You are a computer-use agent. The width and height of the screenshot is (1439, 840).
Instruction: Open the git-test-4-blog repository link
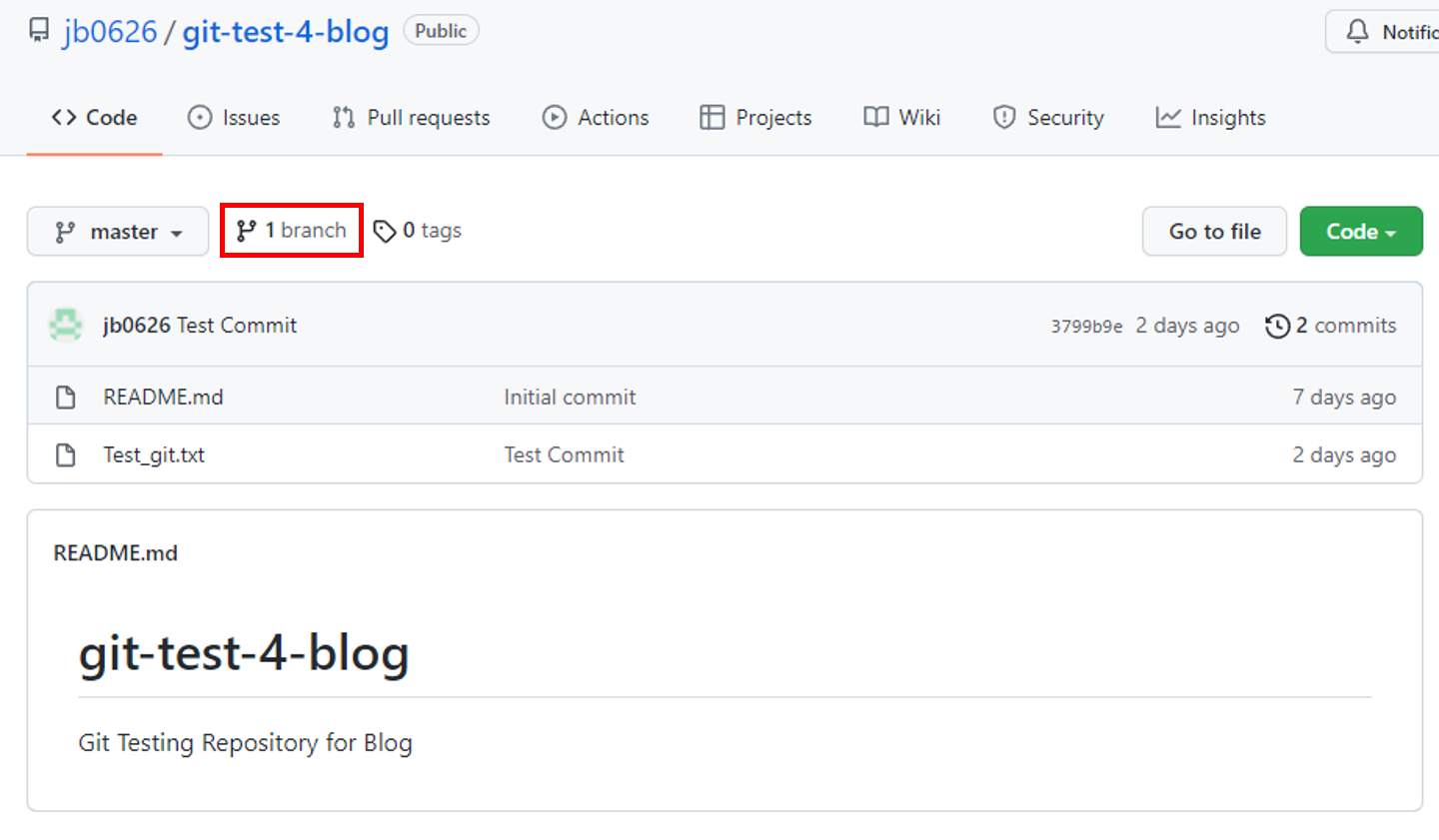(x=285, y=31)
